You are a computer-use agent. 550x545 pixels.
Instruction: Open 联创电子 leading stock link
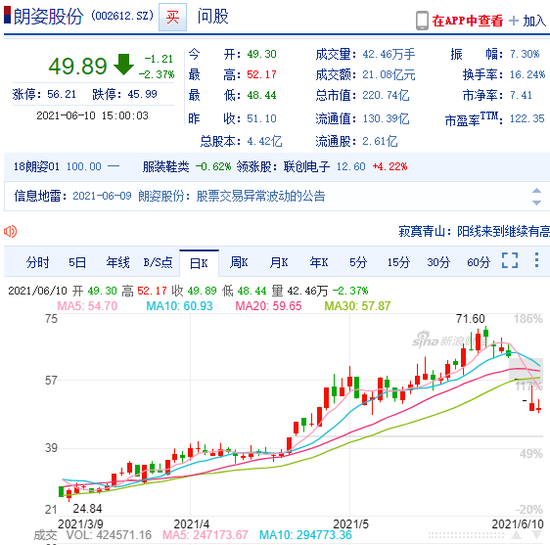click(307, 166)
